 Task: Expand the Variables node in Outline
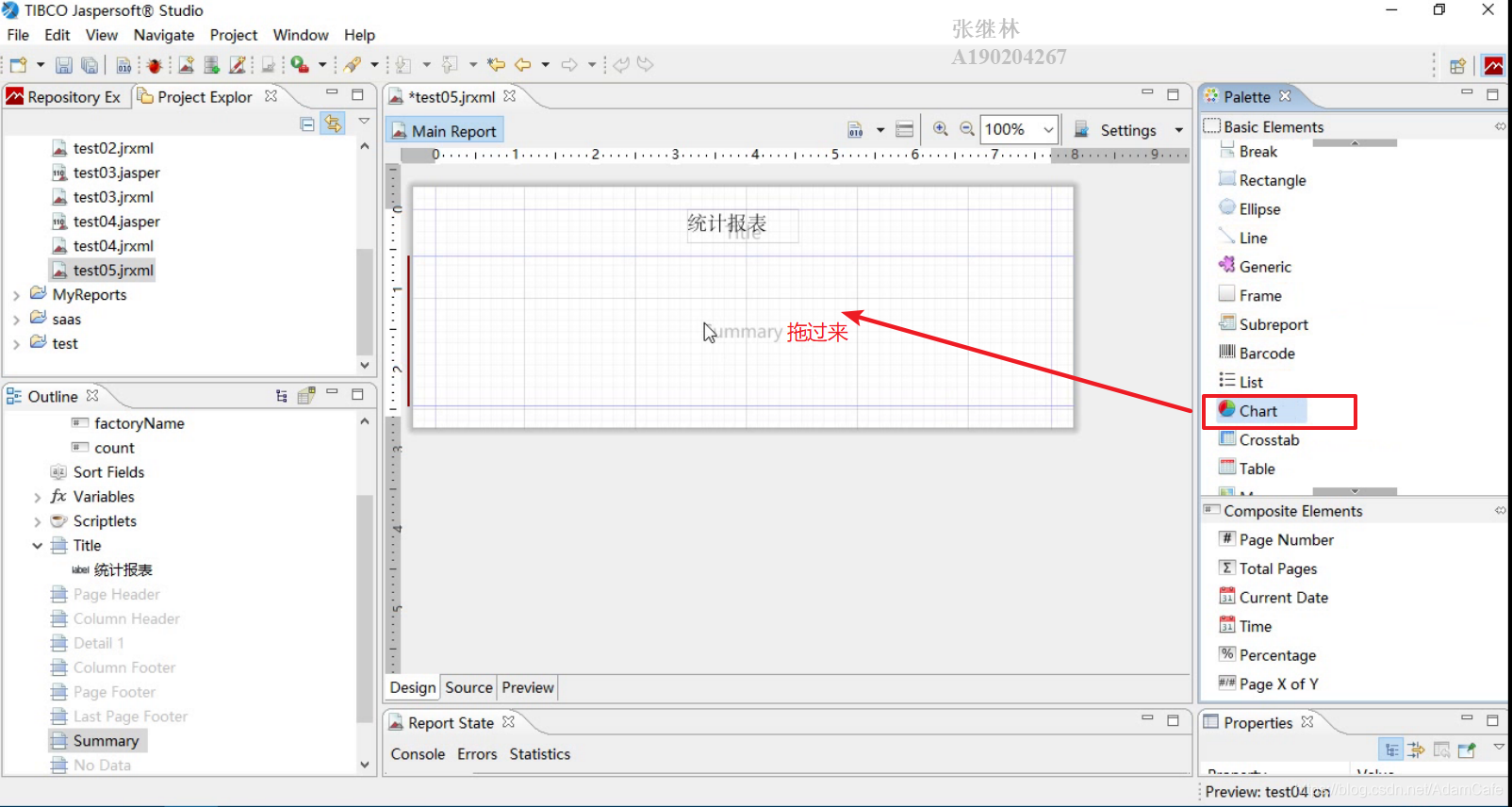click(x=37, y=497)
